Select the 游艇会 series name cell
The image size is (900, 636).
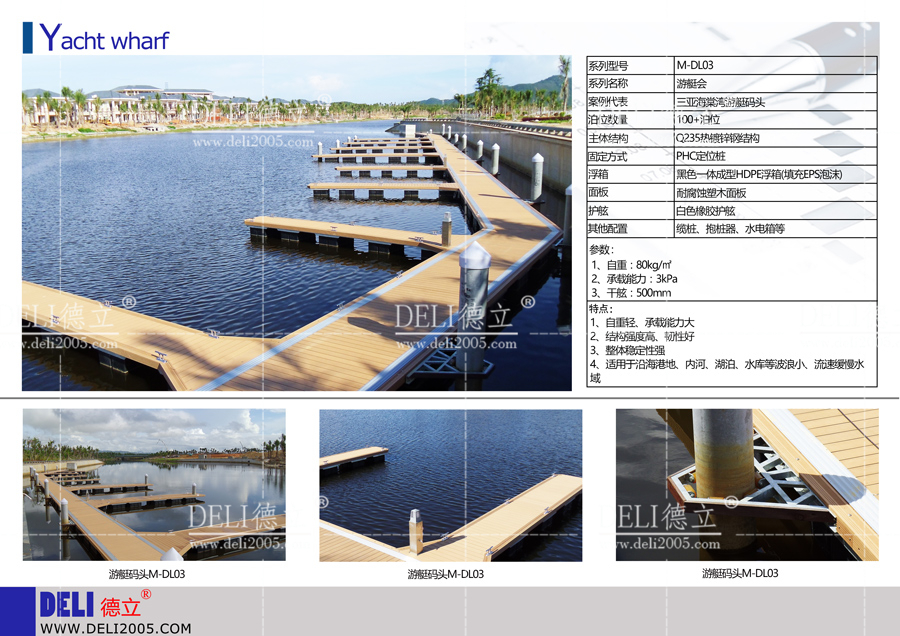[691, 83]
